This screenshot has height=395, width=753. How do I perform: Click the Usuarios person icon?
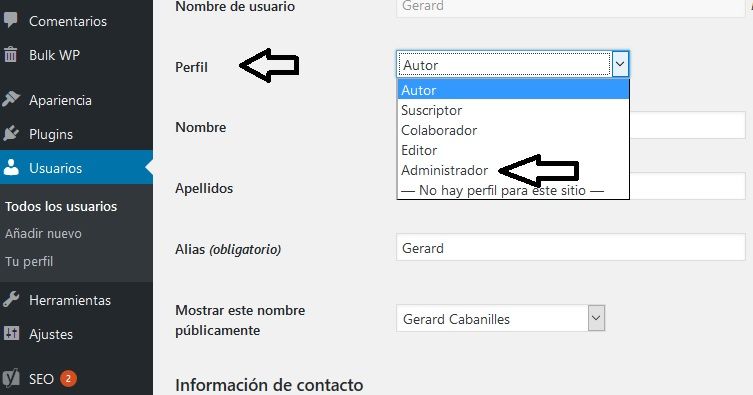click(x=11, y=168)
